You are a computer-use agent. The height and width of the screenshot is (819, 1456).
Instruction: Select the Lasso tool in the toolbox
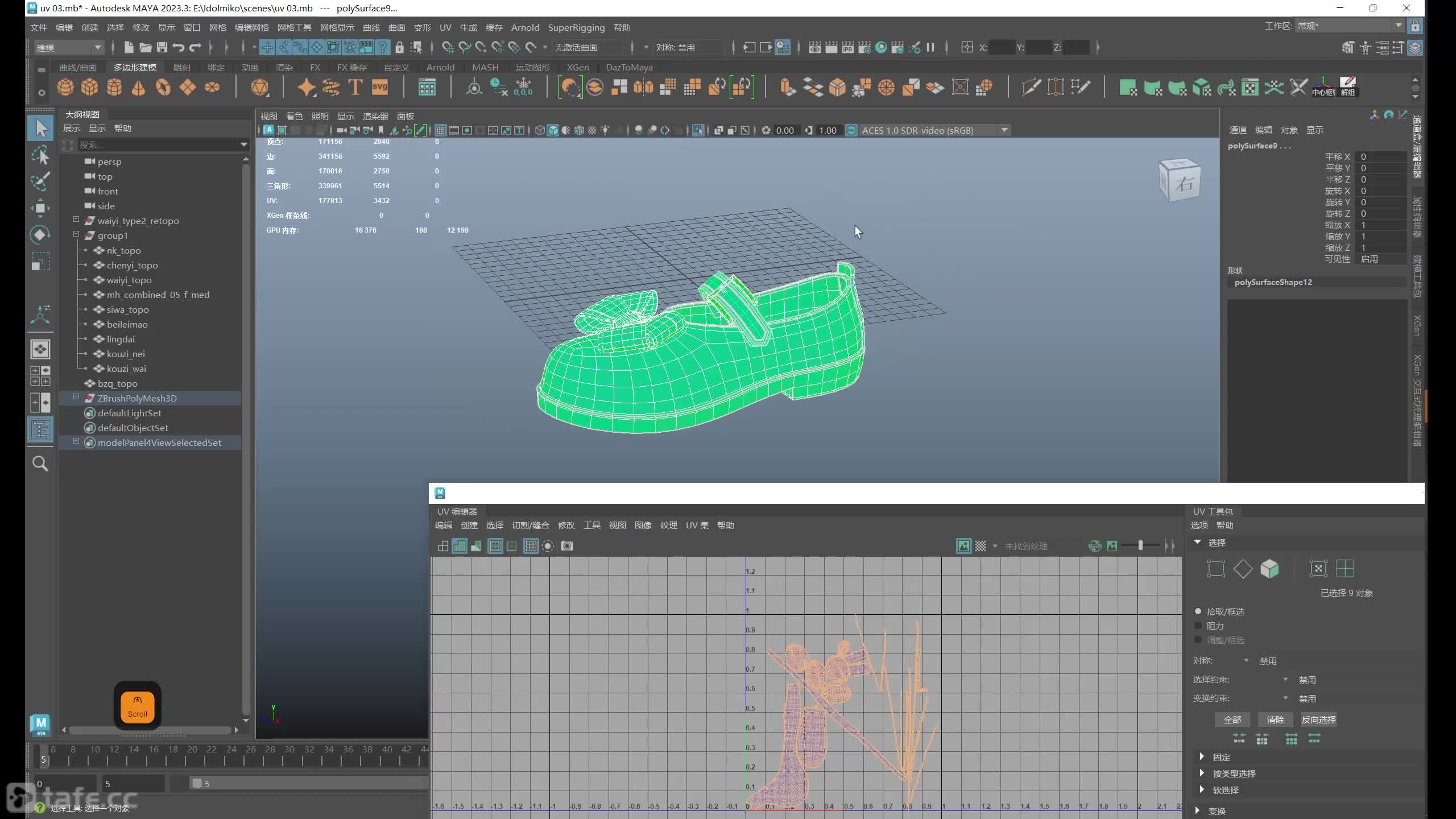[x=40, y=155]
